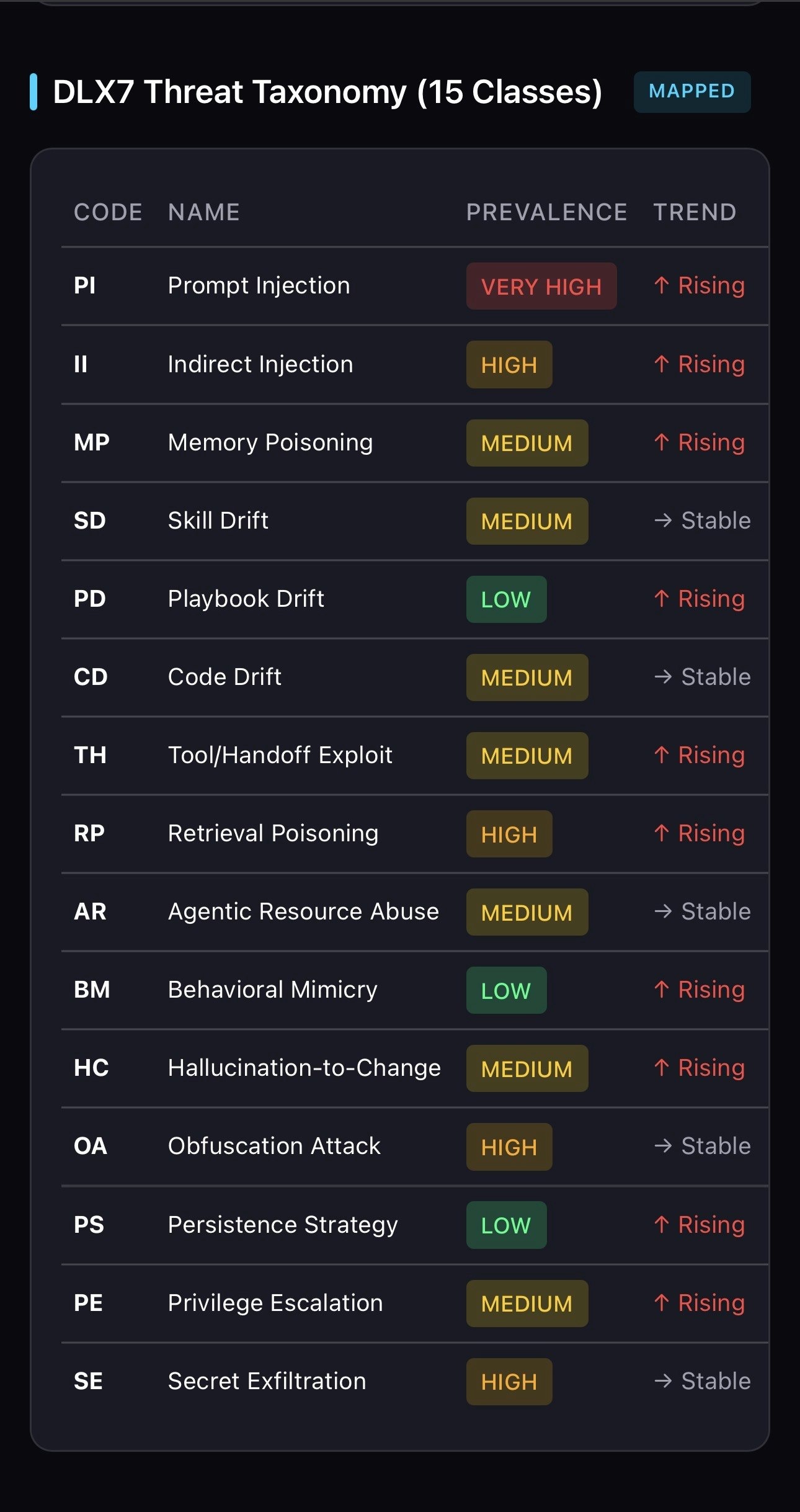Click the DLX7 Threat Taxonomy heading
This screenshot has height=1512, width=800.
coord(327,92)
